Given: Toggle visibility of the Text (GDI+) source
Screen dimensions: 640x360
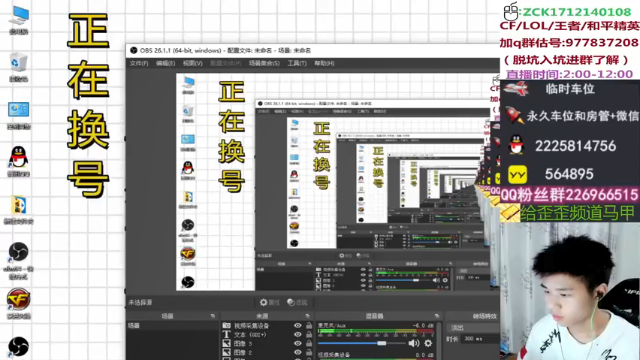Looking at the screenshot, I should (298, 335).
